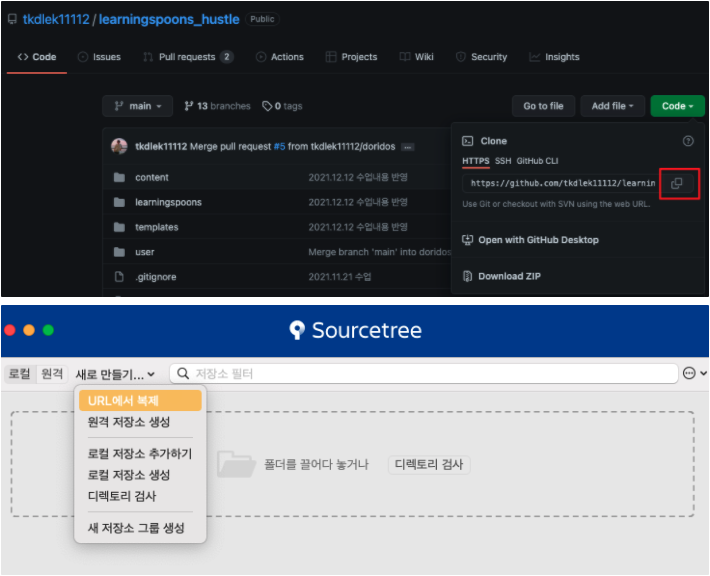This screenshot has width=710, height=576.
Task: Select the GitHub CLI clone tab
Action: (537, 161)
